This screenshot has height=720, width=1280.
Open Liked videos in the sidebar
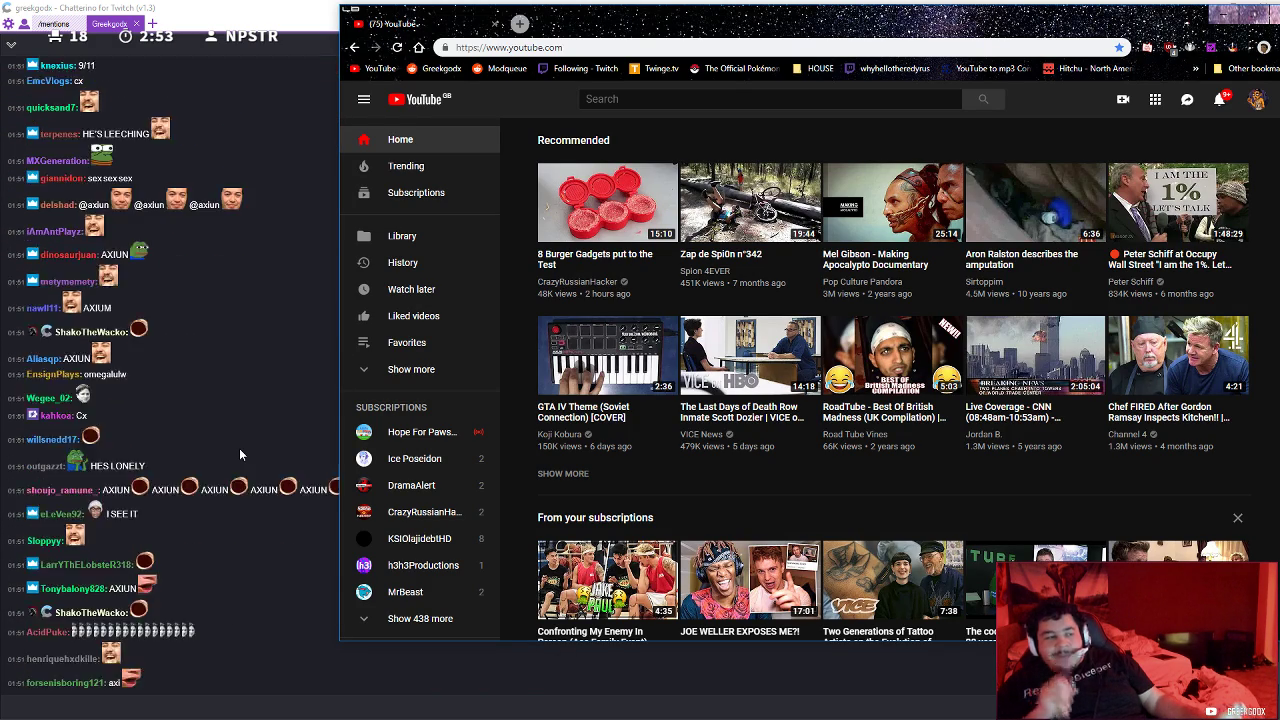pyautogui.click(x=420, y=316)
